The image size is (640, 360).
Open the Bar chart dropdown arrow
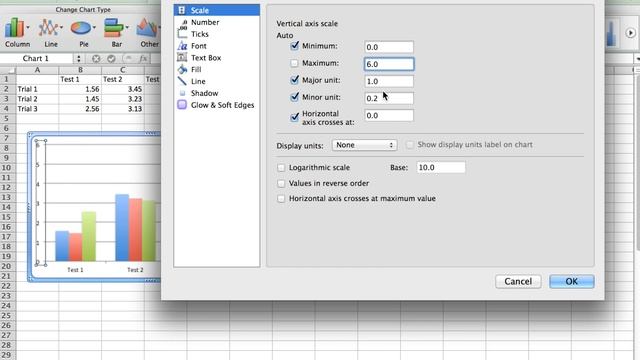(x=127, y=28)
